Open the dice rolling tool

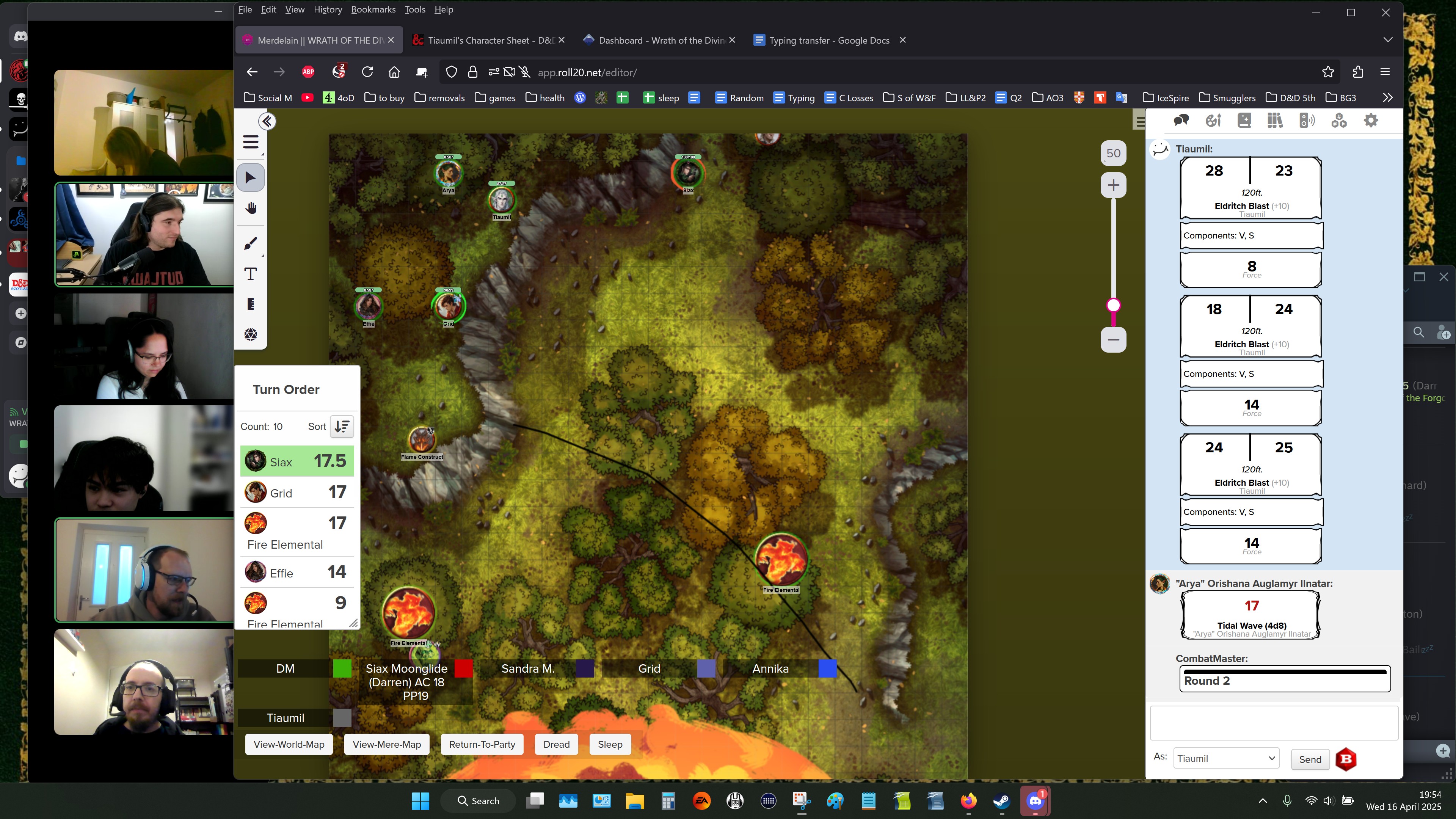coord(251,334)
